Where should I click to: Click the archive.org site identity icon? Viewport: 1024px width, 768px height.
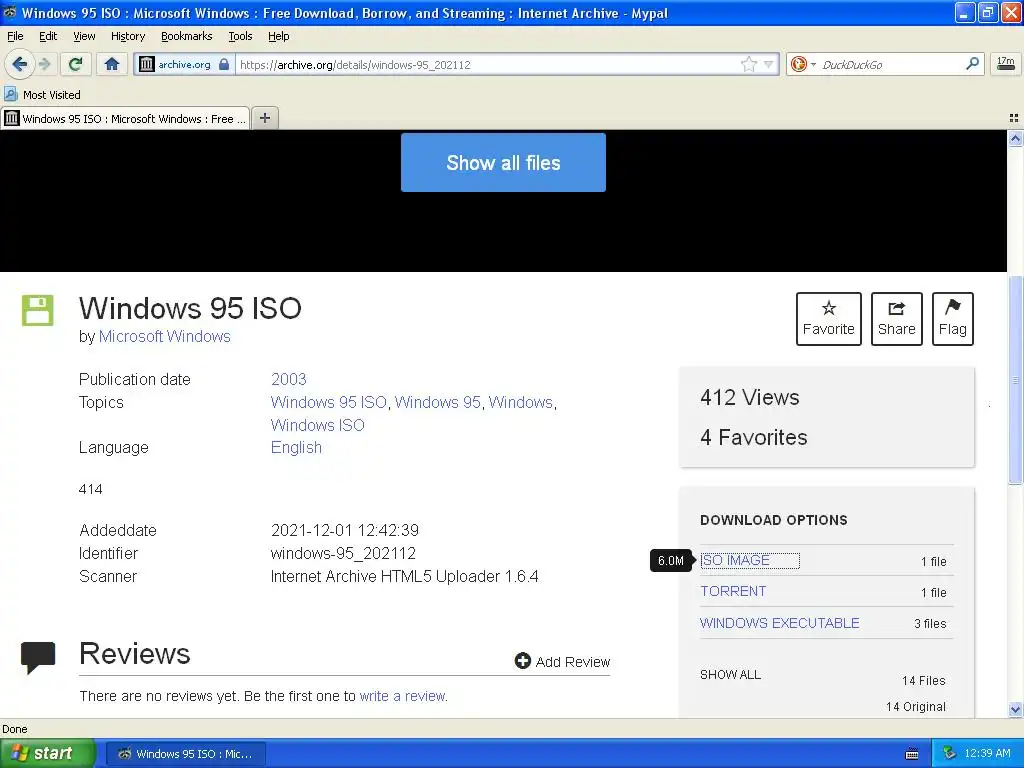pyautogui.click(x=147, y=64)
